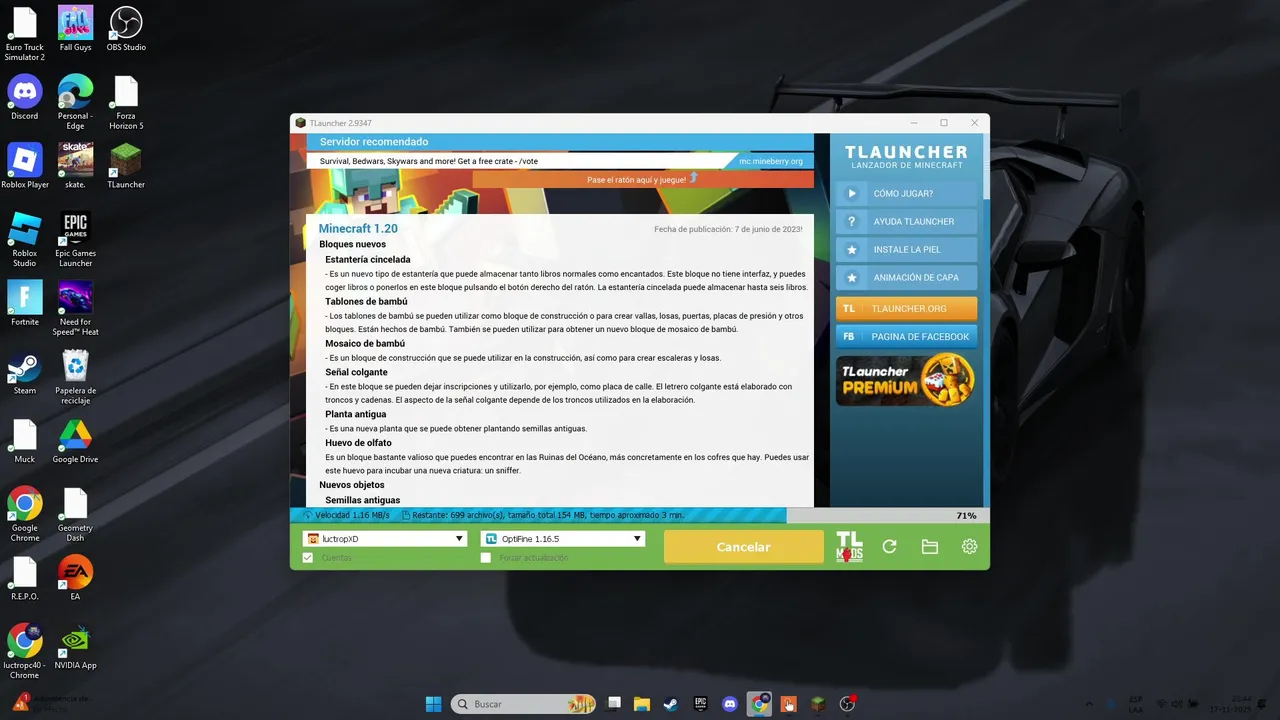The width and height of the screenshot is (1280, 720).
Task: Open the game folder icon in TLauncher
Action: 929,547
